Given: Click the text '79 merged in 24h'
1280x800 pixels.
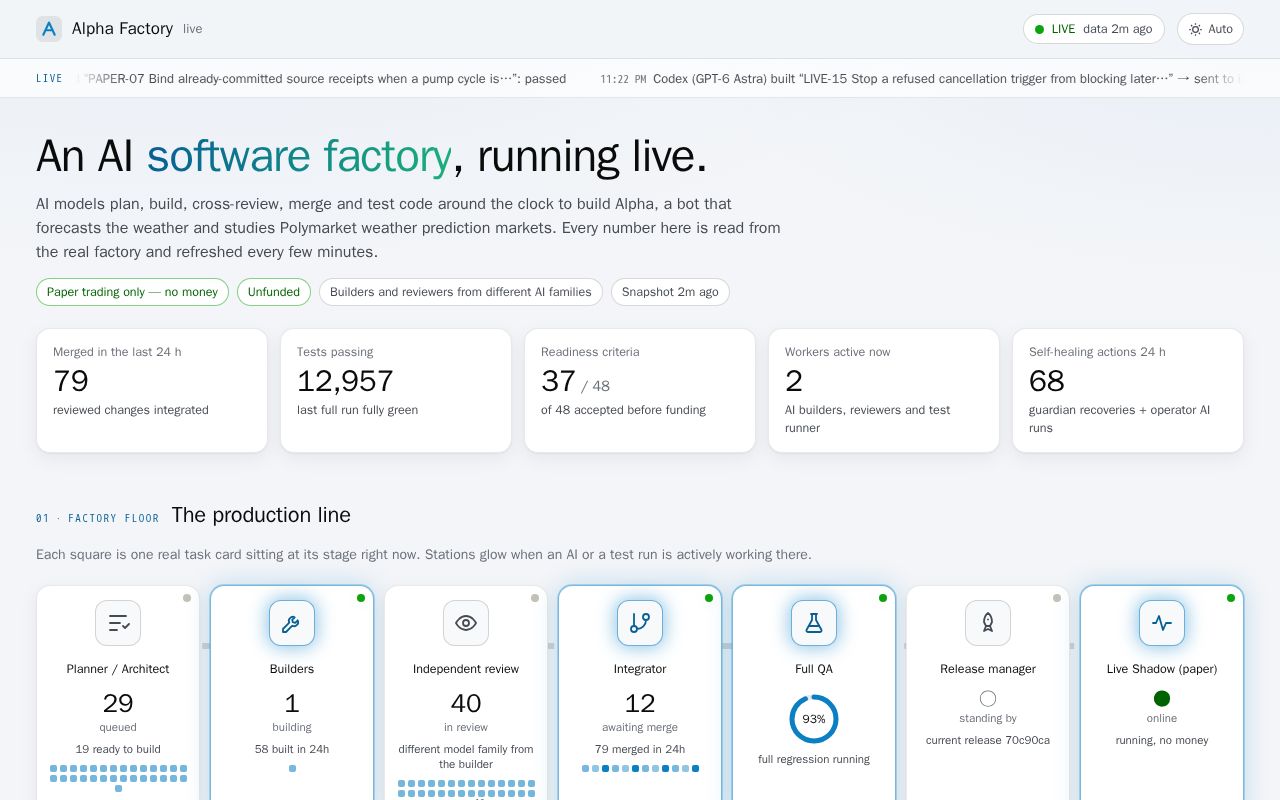Looking at the screenshot, I should pos(640,749).
